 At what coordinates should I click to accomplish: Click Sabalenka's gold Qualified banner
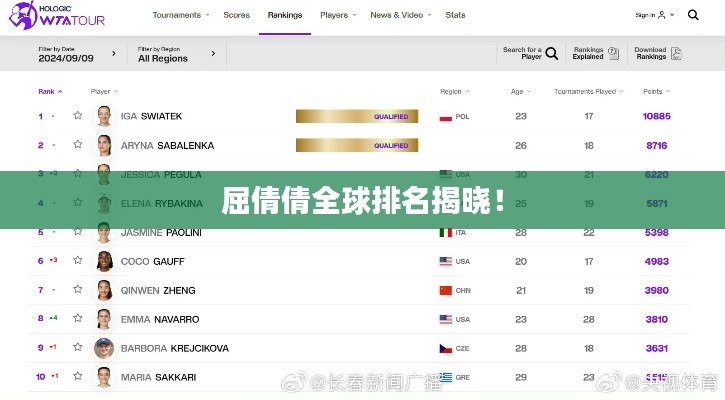pyautogui.click(x=357, y=146)
